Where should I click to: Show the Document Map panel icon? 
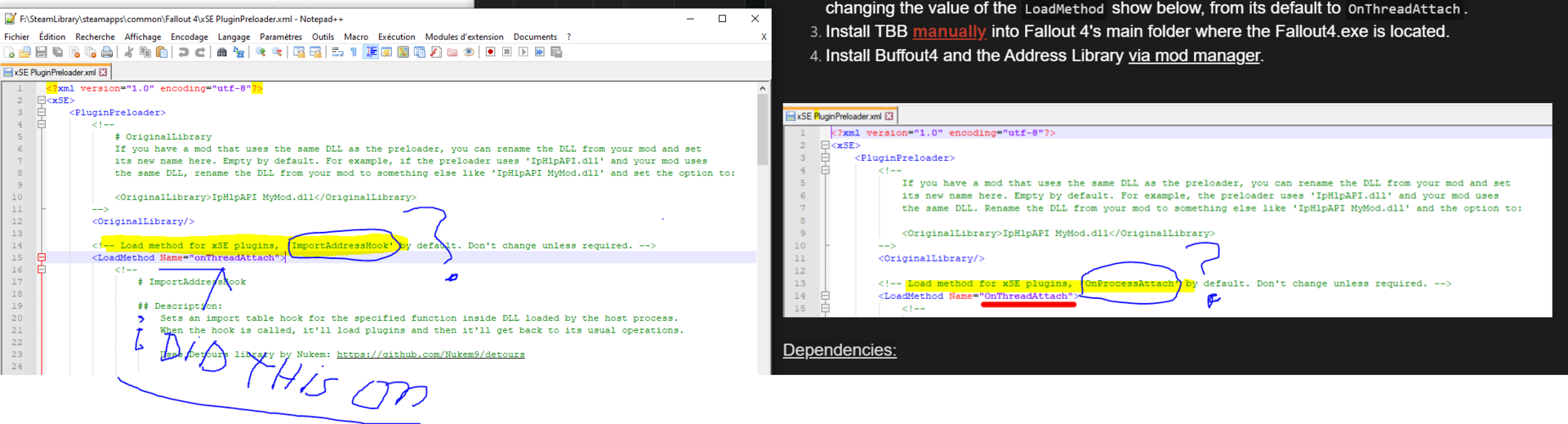[x=403, y=52]
